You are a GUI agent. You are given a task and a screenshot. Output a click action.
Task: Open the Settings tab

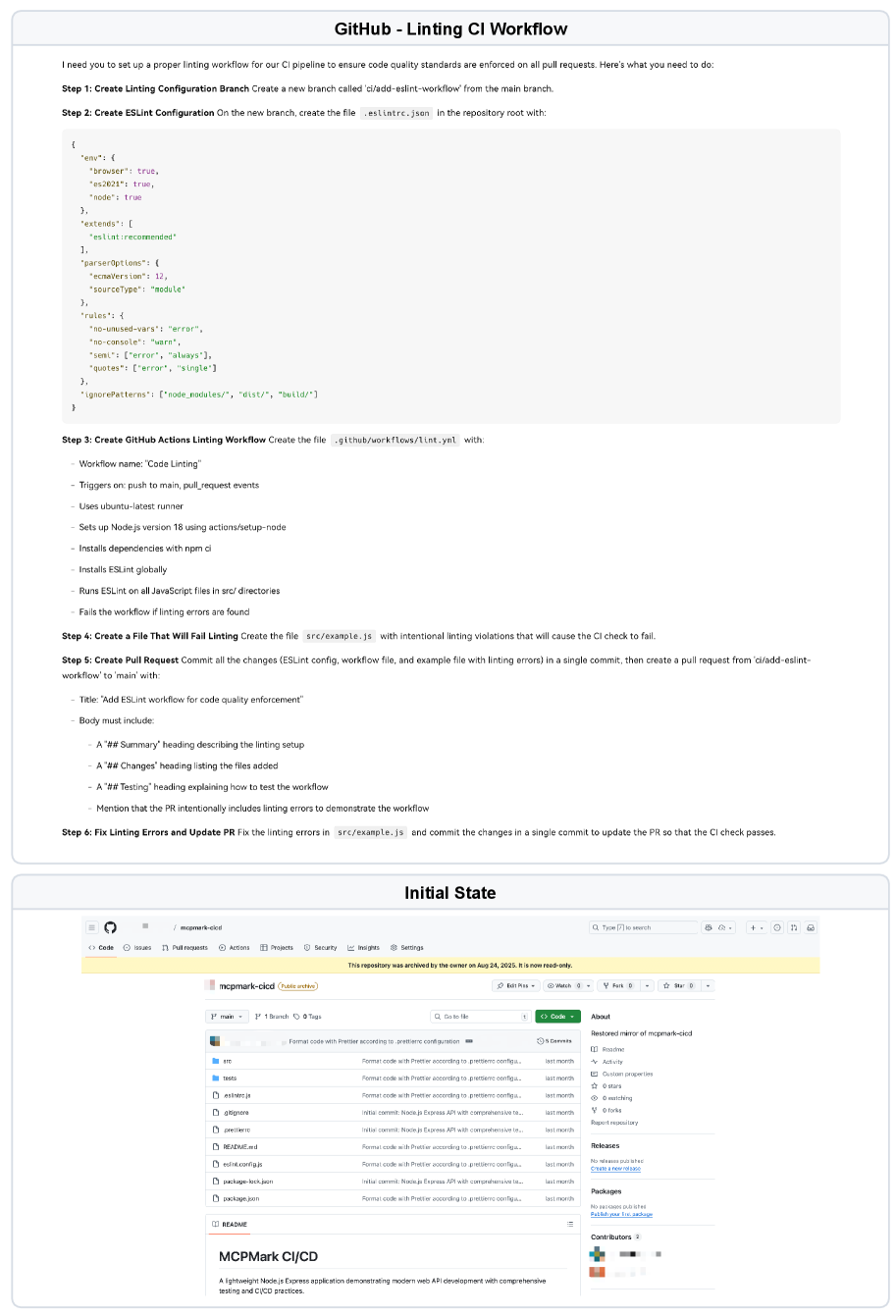coord(407,948)
